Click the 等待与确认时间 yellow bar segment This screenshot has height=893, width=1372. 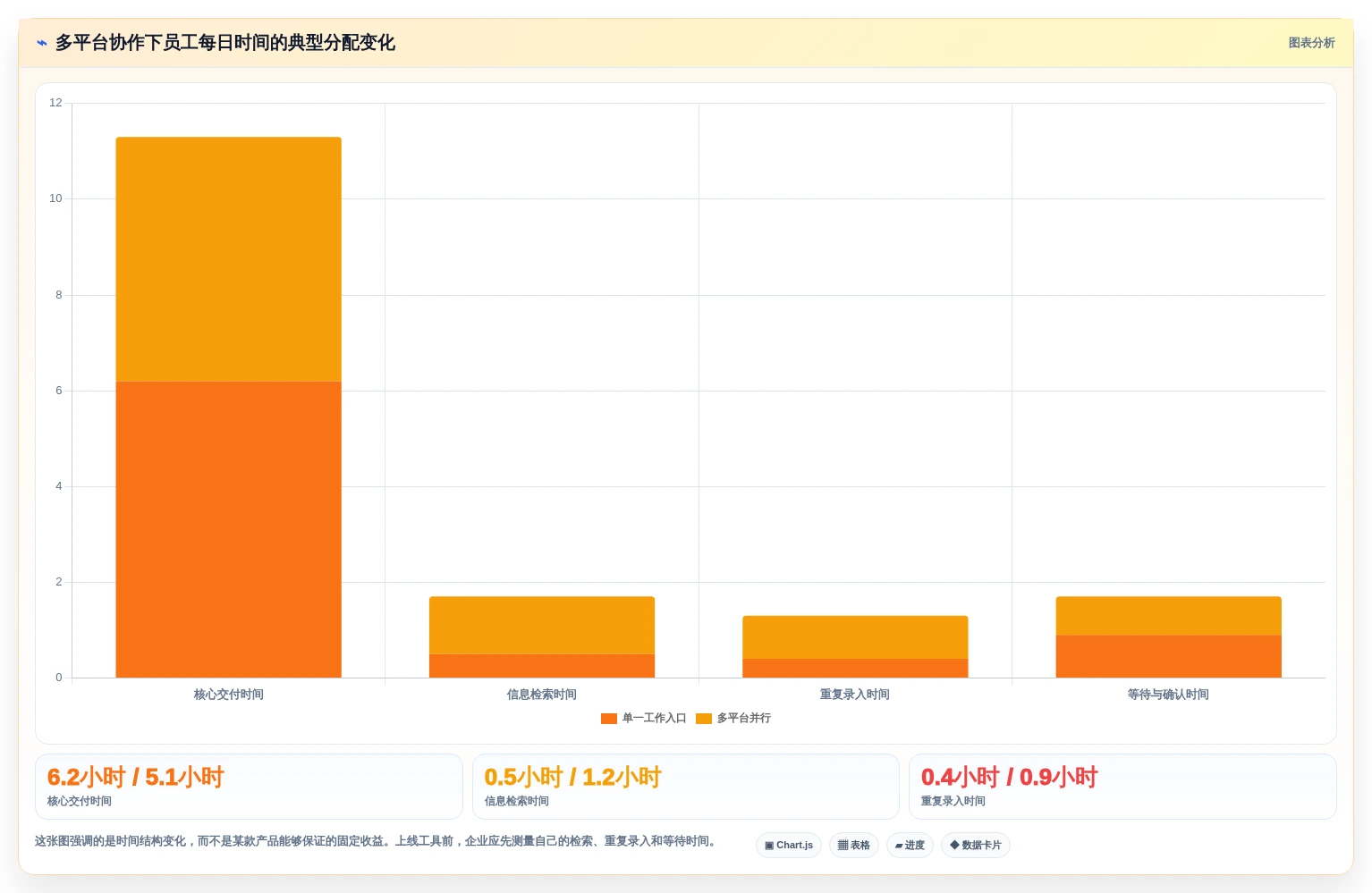coord(1168,616)
